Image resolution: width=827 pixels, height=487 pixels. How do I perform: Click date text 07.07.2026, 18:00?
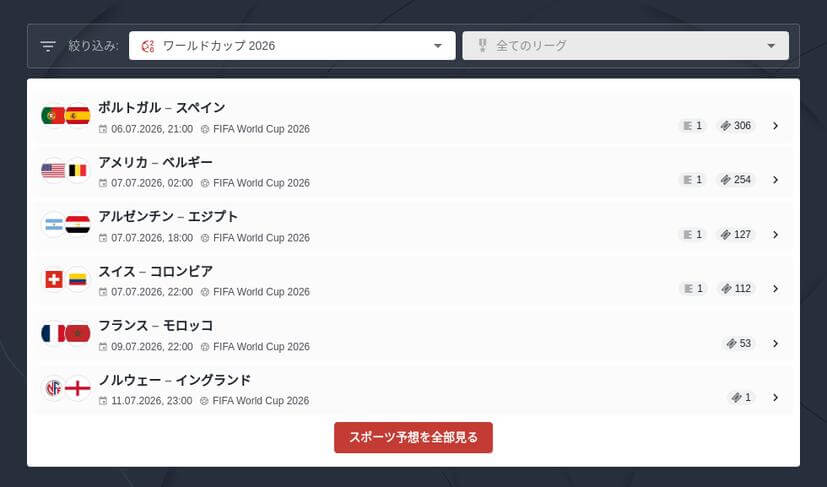coord(152,238)
